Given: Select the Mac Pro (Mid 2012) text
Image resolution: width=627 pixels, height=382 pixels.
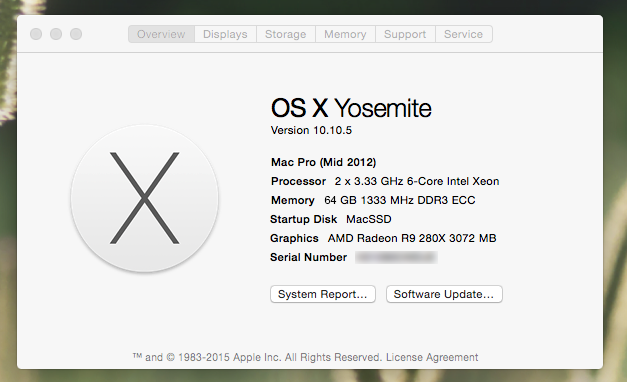Looking at the screenshot, I should pyautogui.click(x=323, y=162).
